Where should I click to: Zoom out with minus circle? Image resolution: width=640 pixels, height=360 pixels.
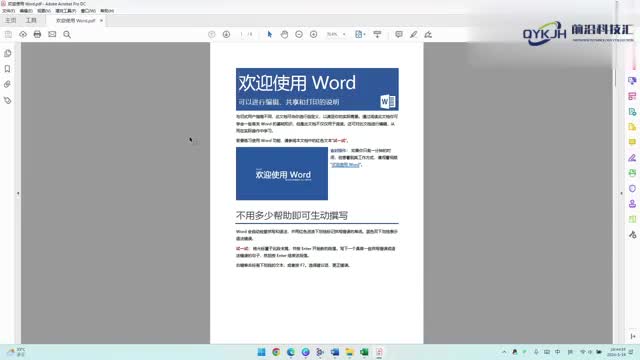click(x=299, y=34)
